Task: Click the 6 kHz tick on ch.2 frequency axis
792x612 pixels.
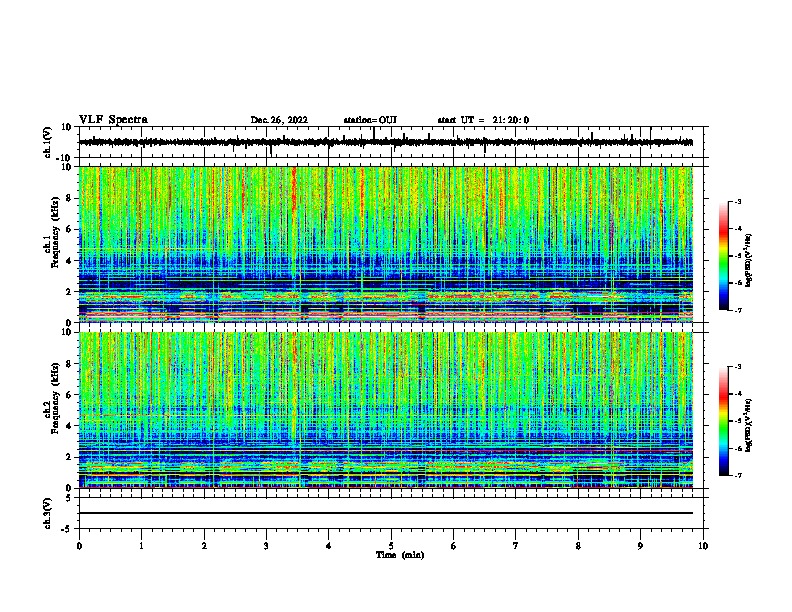Action: click(69, 395)
